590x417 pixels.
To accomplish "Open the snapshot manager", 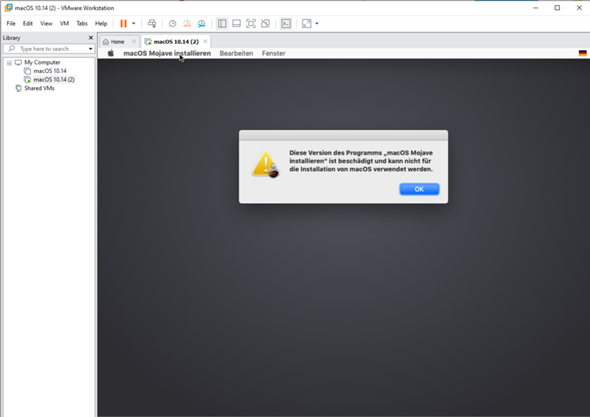I will [202, 24].
